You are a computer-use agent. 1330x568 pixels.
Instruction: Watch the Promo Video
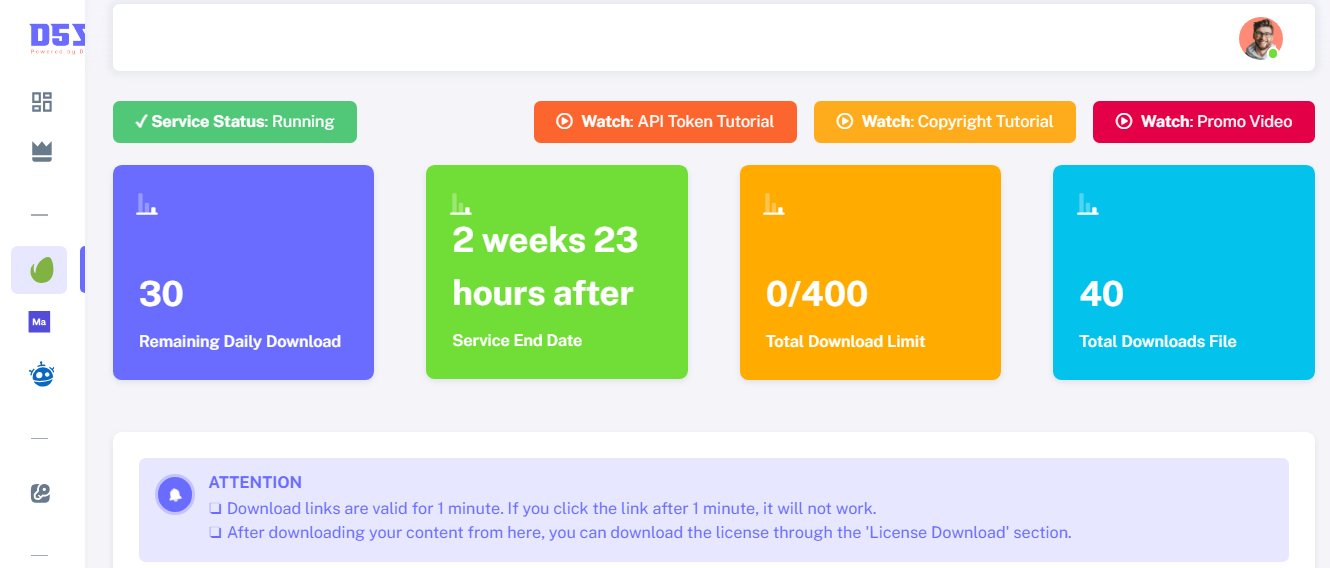click(x=1204, y=122)
